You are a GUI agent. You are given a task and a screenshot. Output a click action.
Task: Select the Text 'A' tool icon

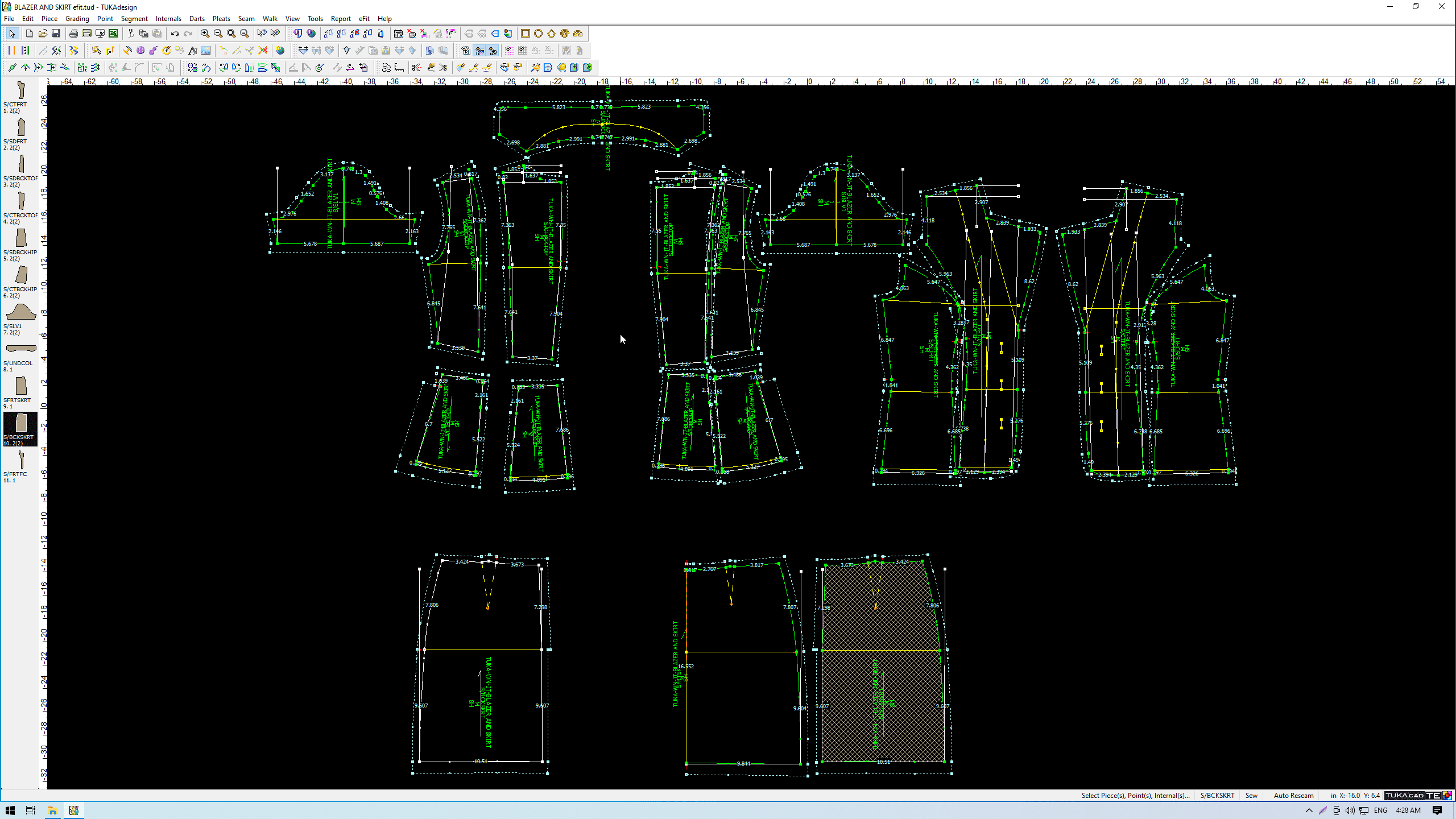[x=193, y=51]
